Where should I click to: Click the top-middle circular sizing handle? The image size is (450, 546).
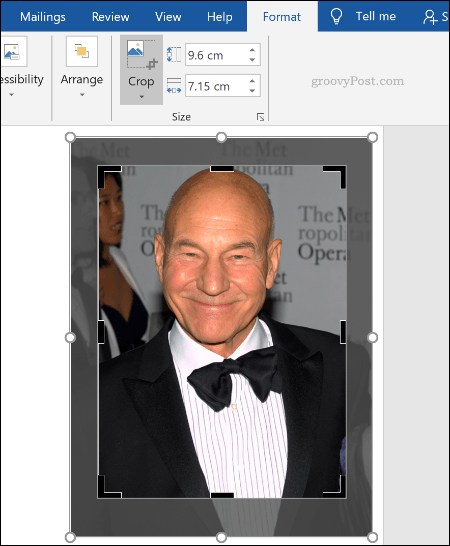[222, 138]
